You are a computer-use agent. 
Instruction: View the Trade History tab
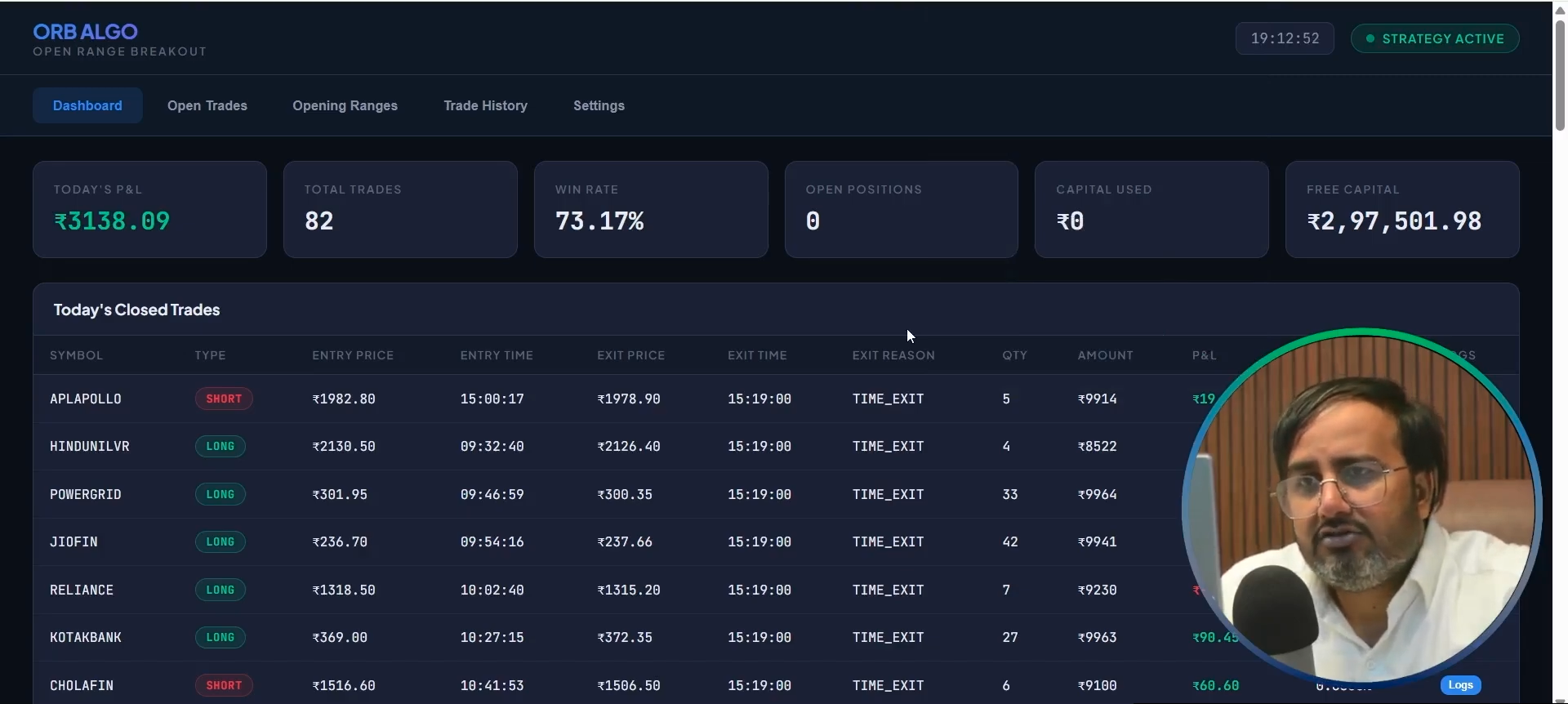(x=486, y=105)
